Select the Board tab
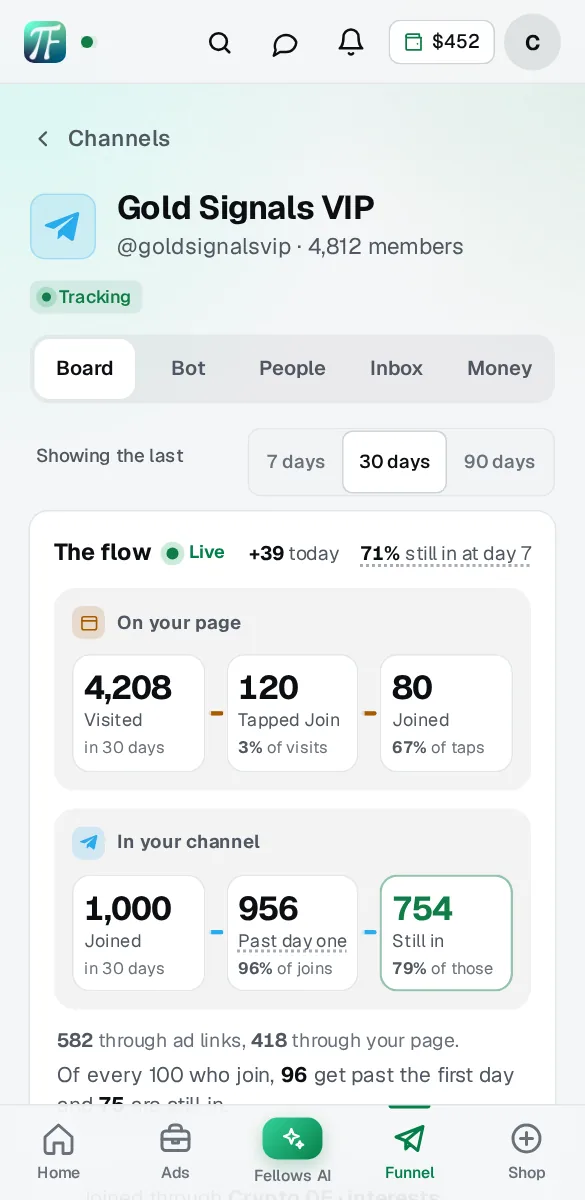The width and height of the screenshot is (585, 1200). [x=85, y=368]
